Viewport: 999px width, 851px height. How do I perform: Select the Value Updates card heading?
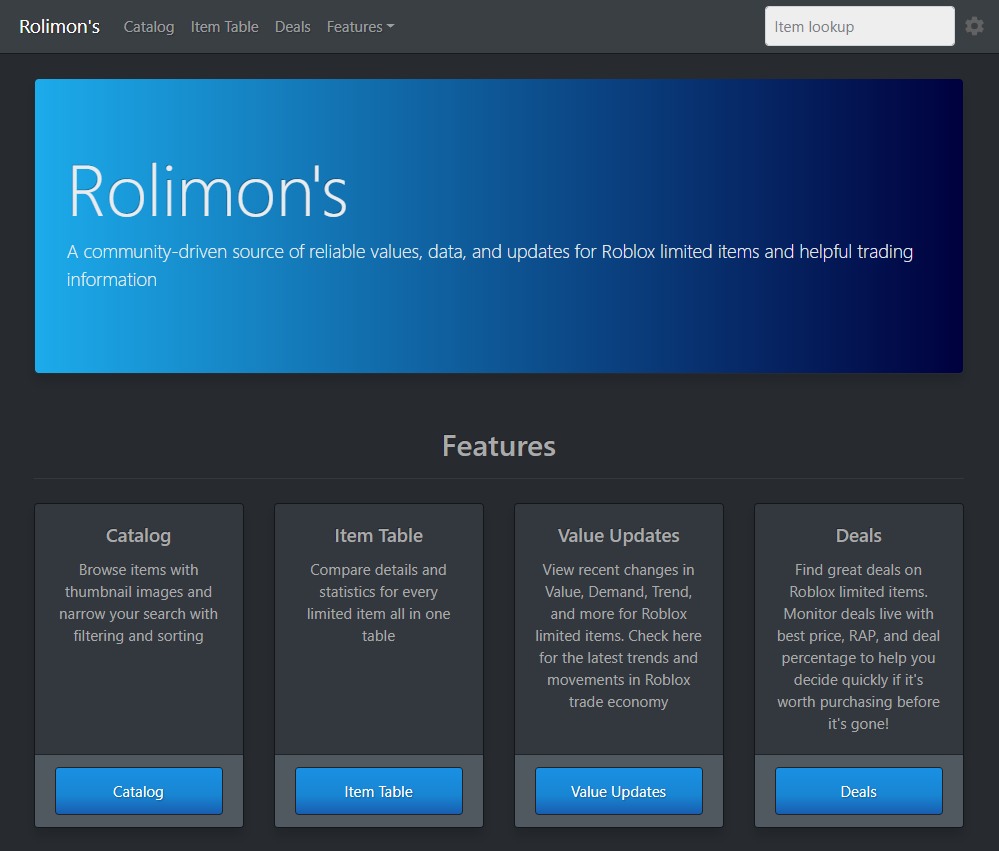tap(619, 536)
